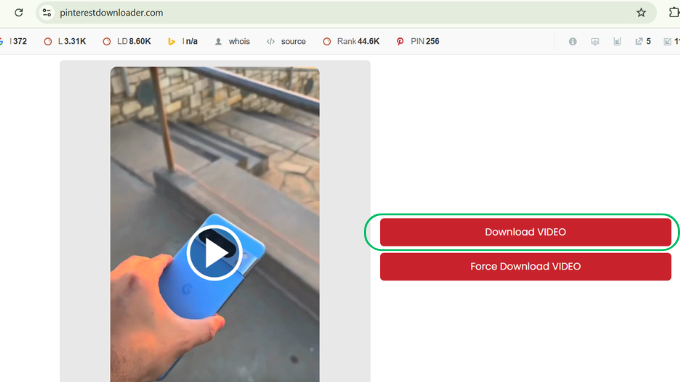Reload the page with the refresh icon
Image resolution: width=680 pixels, height=382 pixels.
(19, 13)
